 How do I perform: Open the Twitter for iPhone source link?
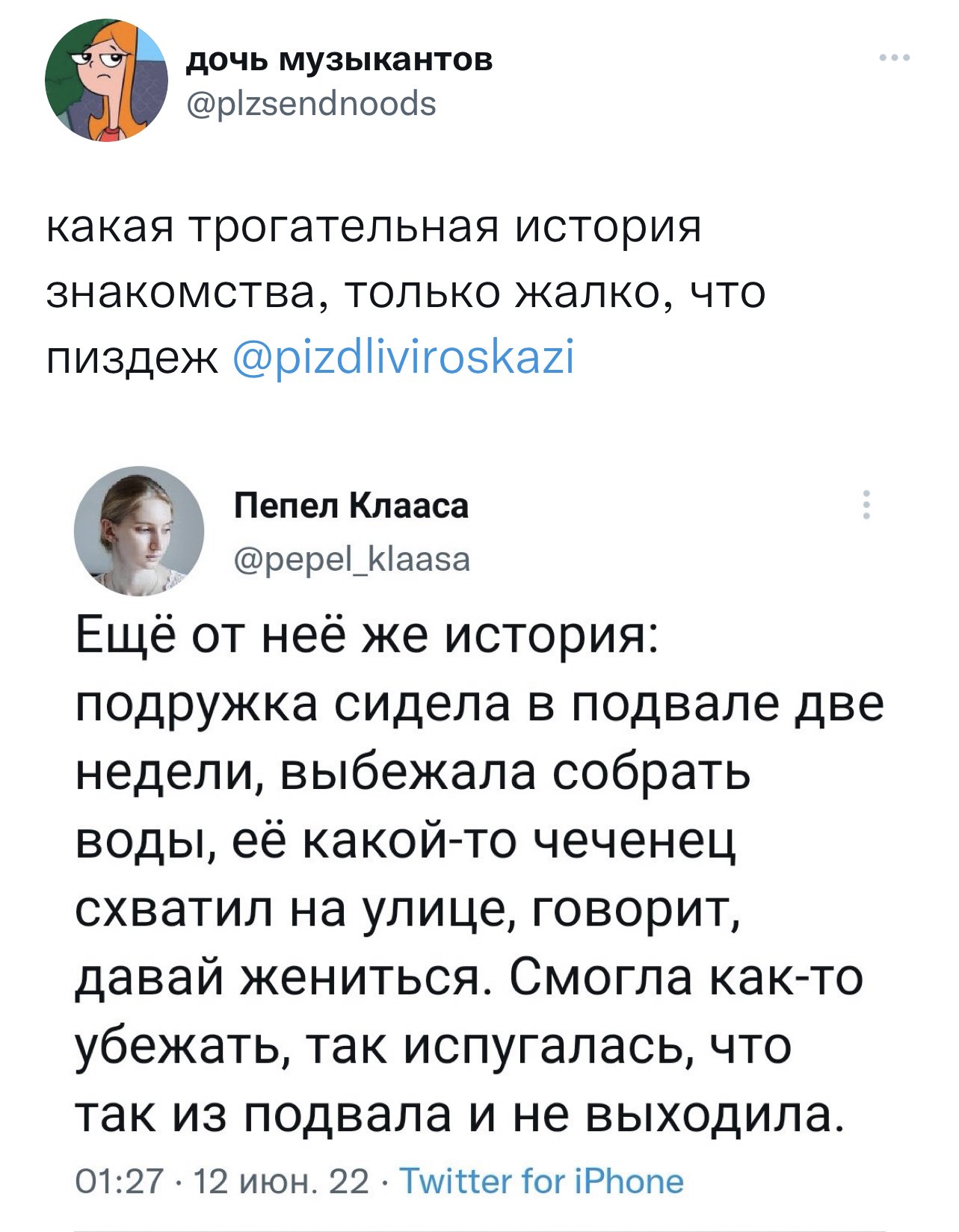(x=543, y=1182)
